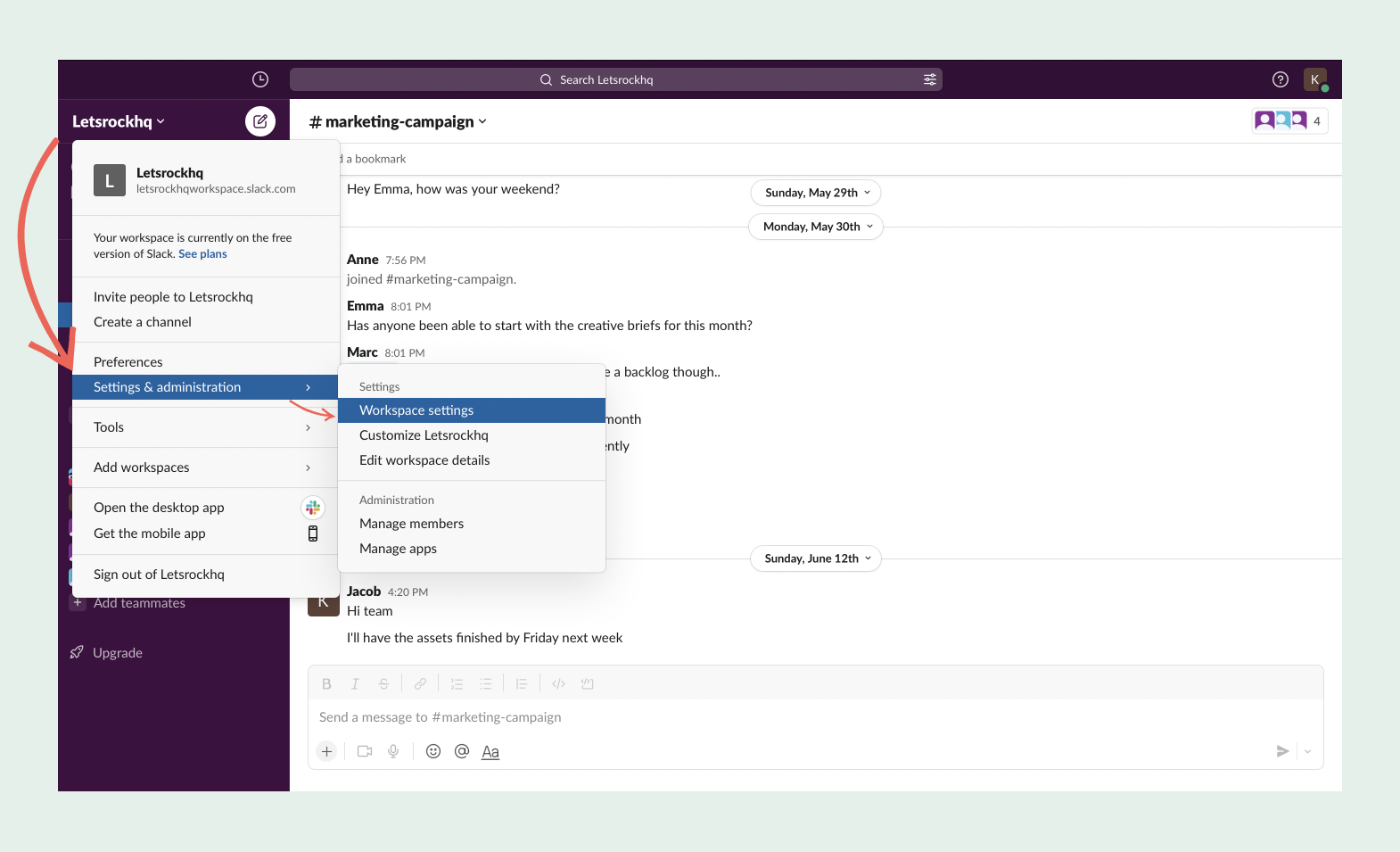Expand the Tools submenu

(x=204, y=427)
